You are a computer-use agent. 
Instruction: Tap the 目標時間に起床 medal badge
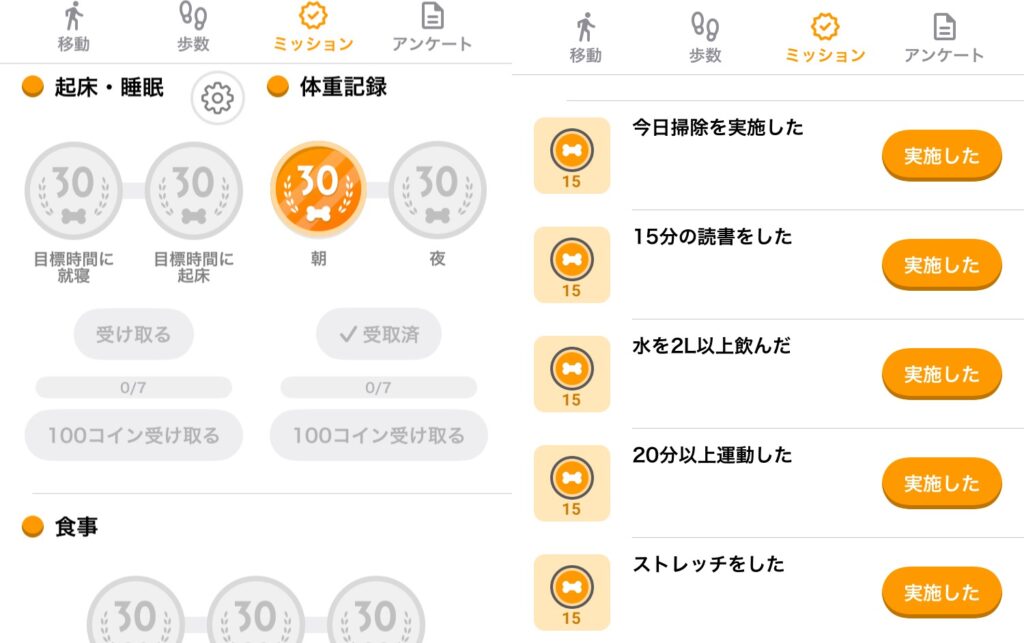click(x=193, y=191)
